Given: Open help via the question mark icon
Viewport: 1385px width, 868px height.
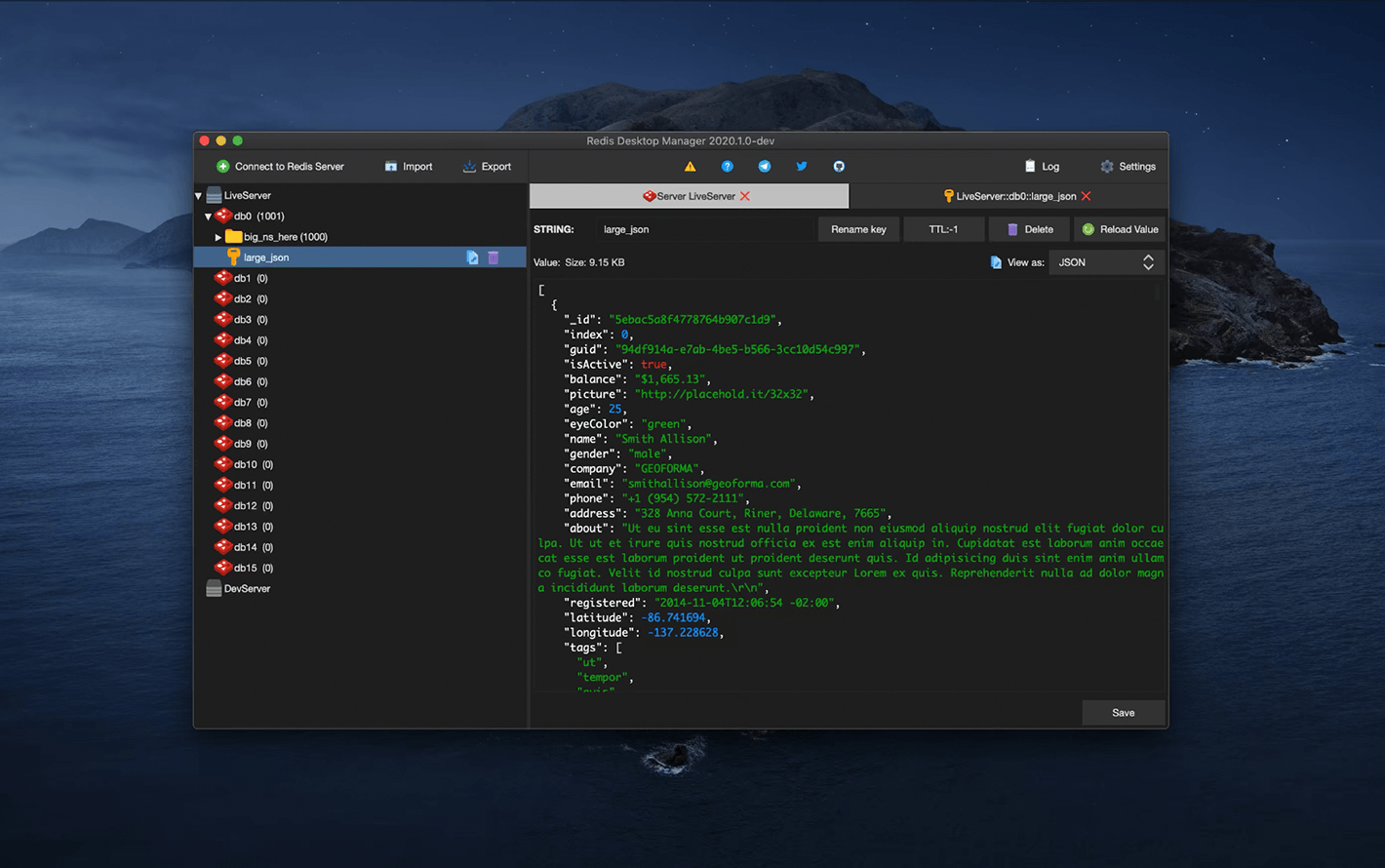Looking at the screenshot, I should (727, 167).
